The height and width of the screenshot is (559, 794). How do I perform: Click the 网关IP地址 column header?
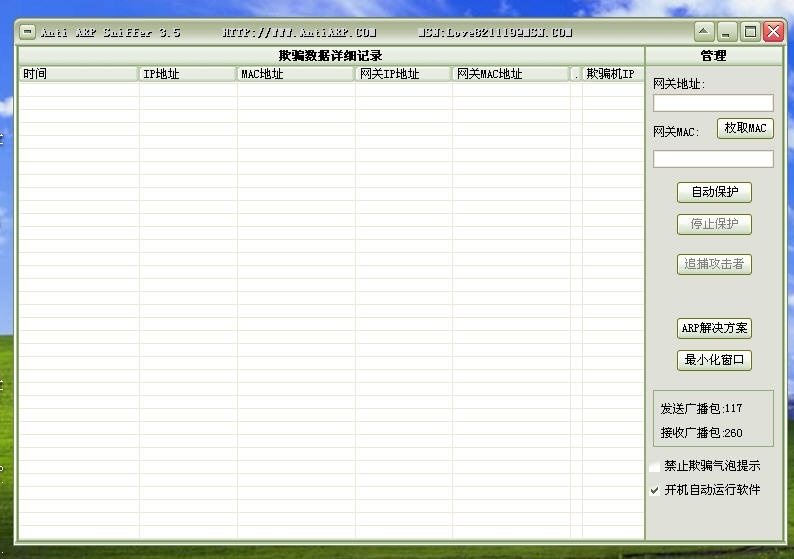point(403,74)
